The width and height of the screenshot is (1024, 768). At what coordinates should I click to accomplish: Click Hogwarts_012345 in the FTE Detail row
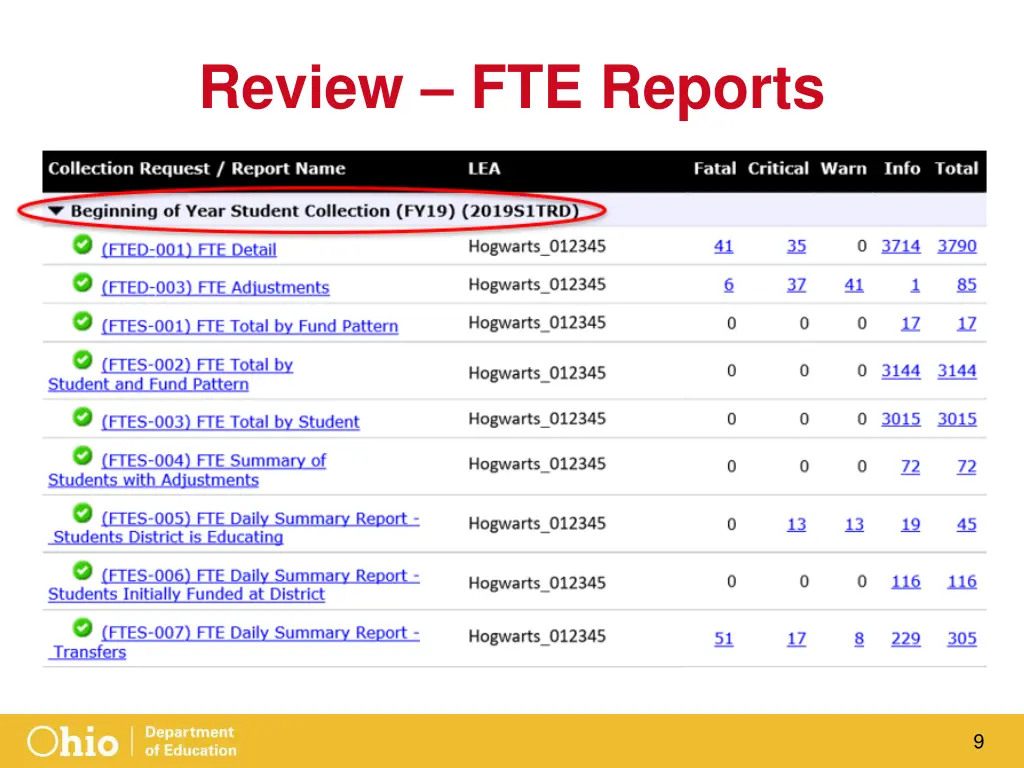click(537, 247)
